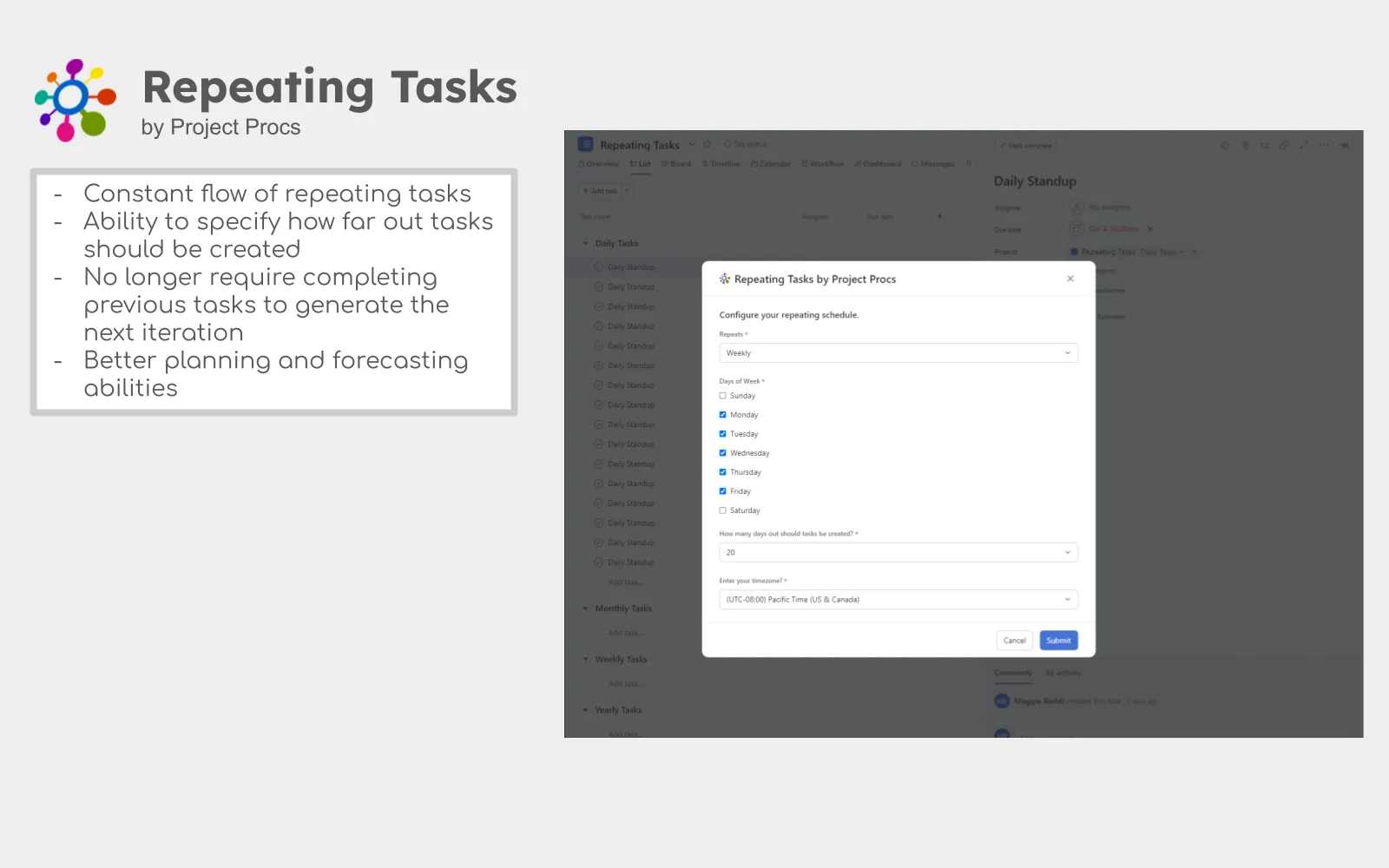Collapse the Daily Tasks section
The height and width of the screenshot is (868, 1389).
(586, 244)
